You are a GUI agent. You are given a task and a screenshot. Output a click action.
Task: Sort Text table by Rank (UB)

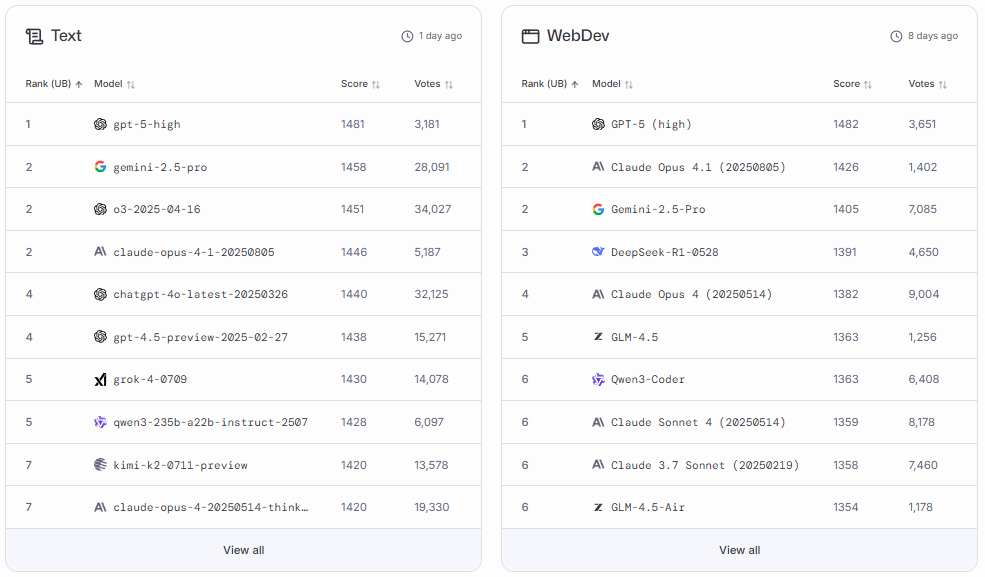(54, 84)
